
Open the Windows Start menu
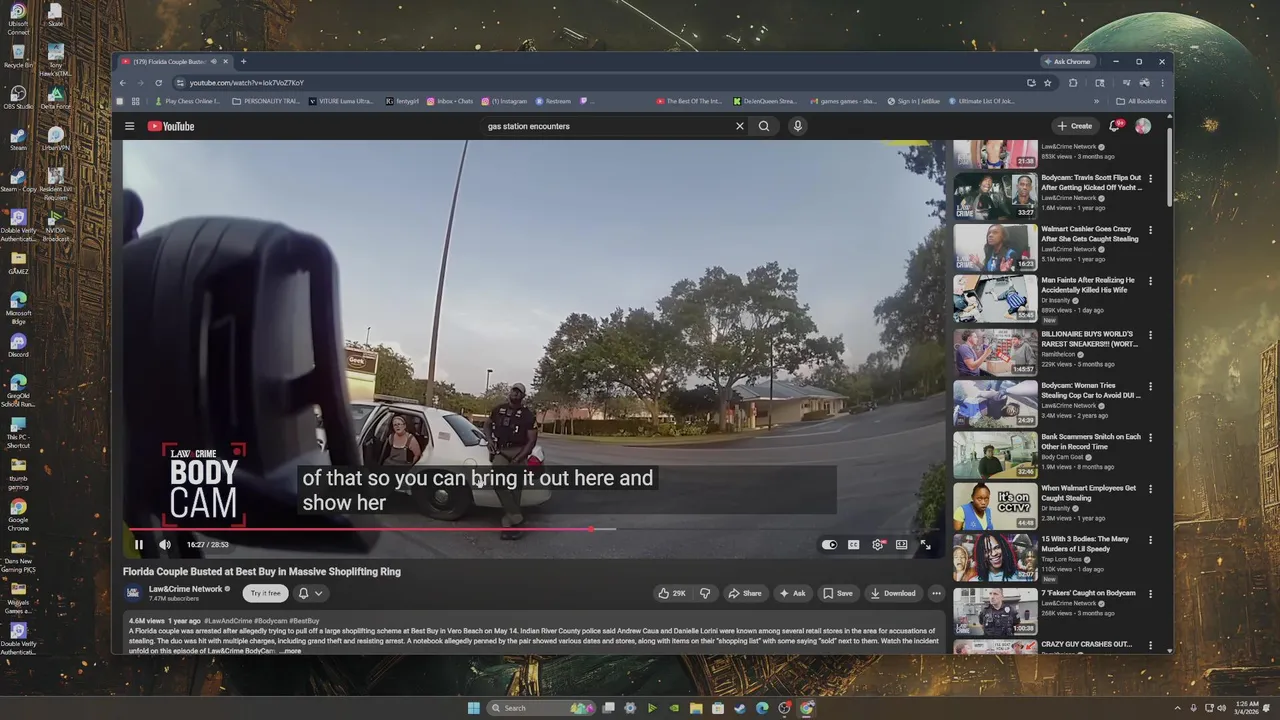[474, 708]
